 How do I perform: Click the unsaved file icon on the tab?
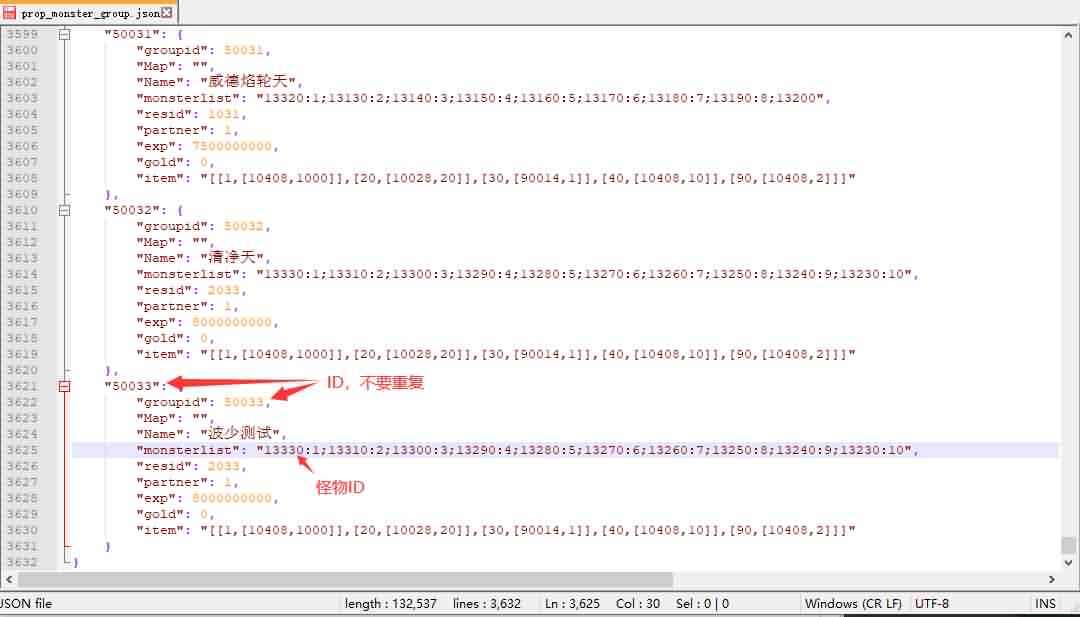coord(10,13)
